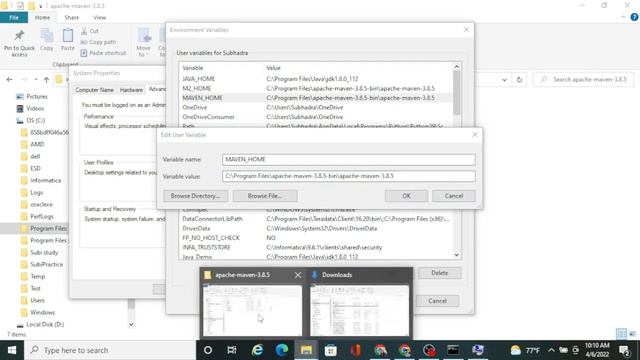Expand the address bar history dropdown
This screenshot has height=360, width=640.
[x=504, y=80]
